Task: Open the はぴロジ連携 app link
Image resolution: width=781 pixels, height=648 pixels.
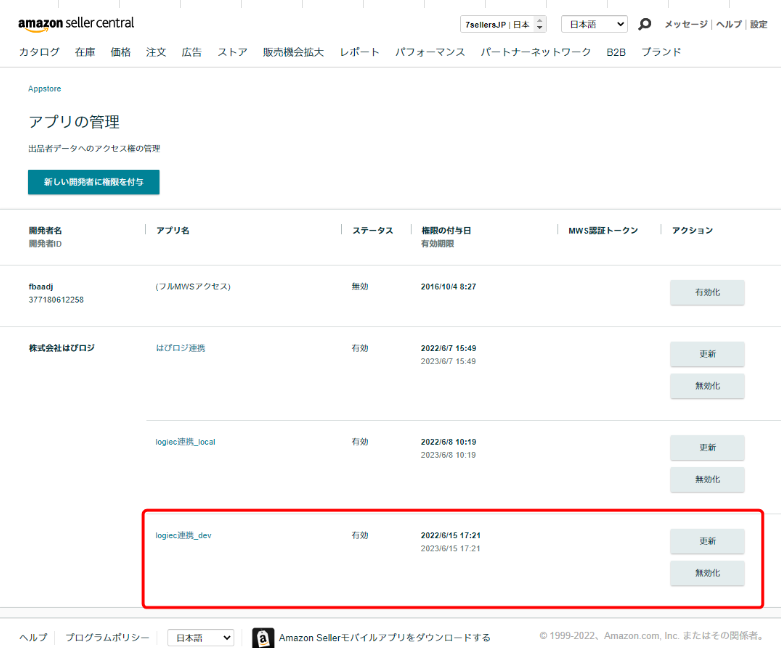Action: (180, 348)
